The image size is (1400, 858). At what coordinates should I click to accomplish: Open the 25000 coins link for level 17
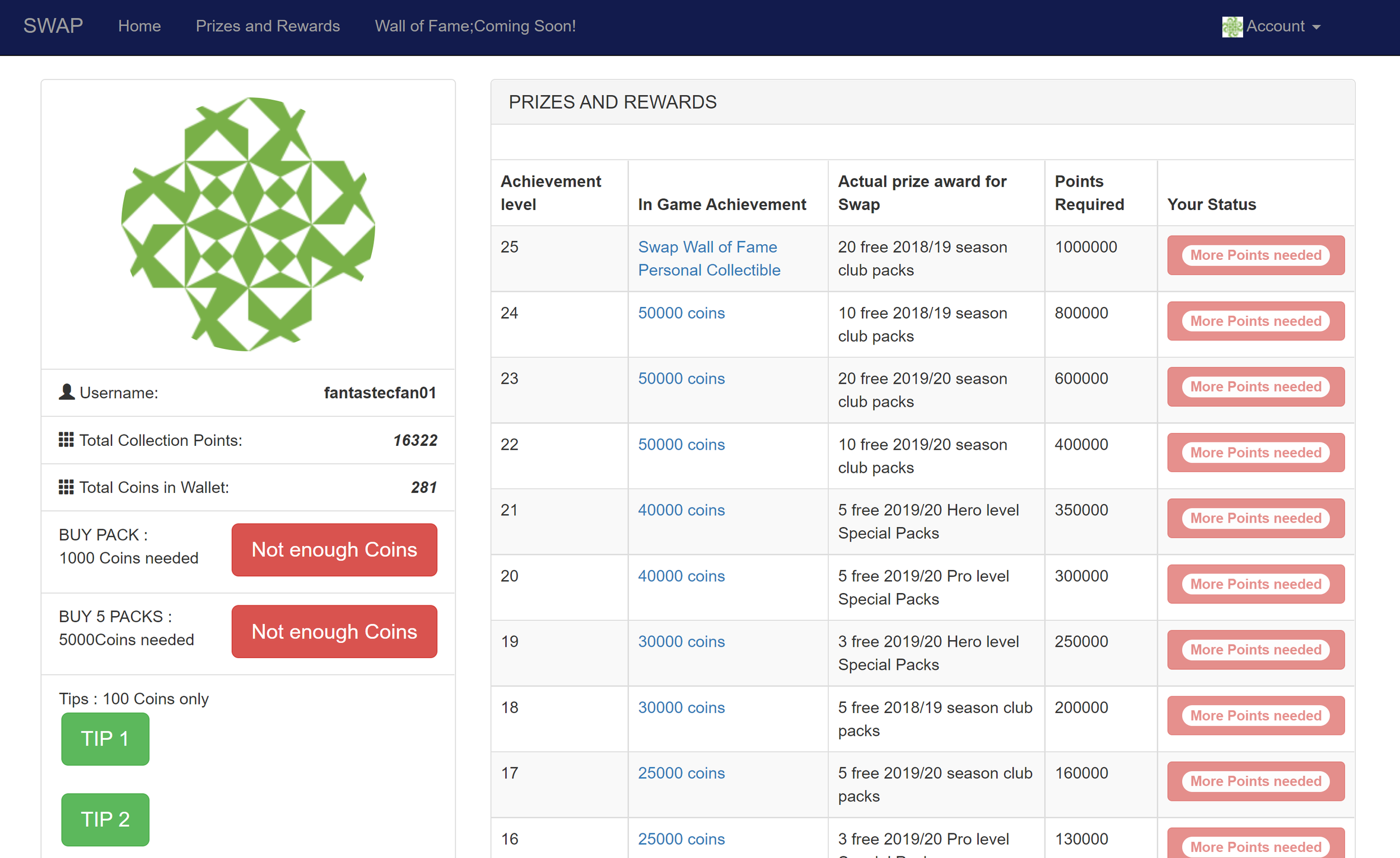[681, 773]
